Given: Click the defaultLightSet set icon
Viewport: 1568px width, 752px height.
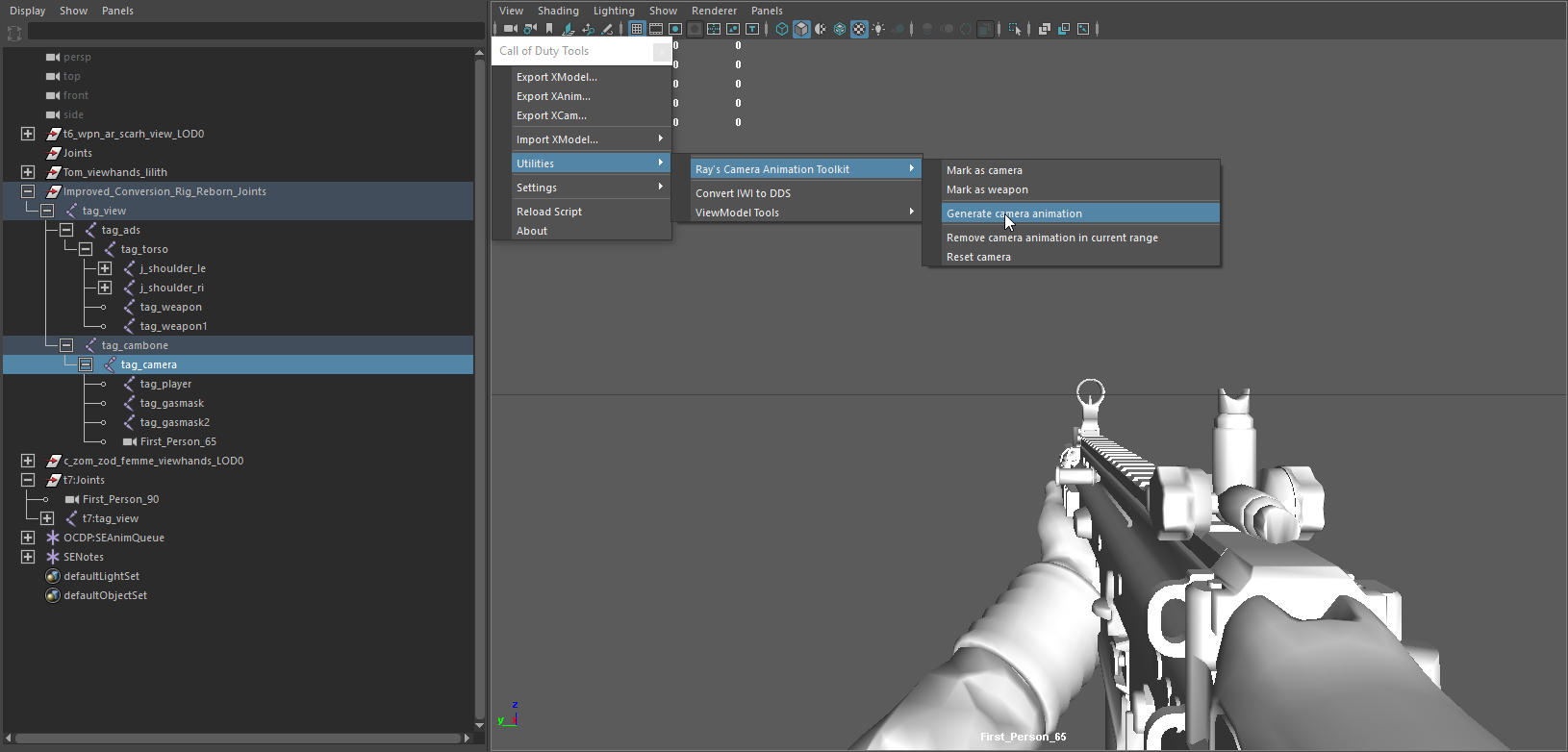Looking at the screenshot, I should coord(53,576).
